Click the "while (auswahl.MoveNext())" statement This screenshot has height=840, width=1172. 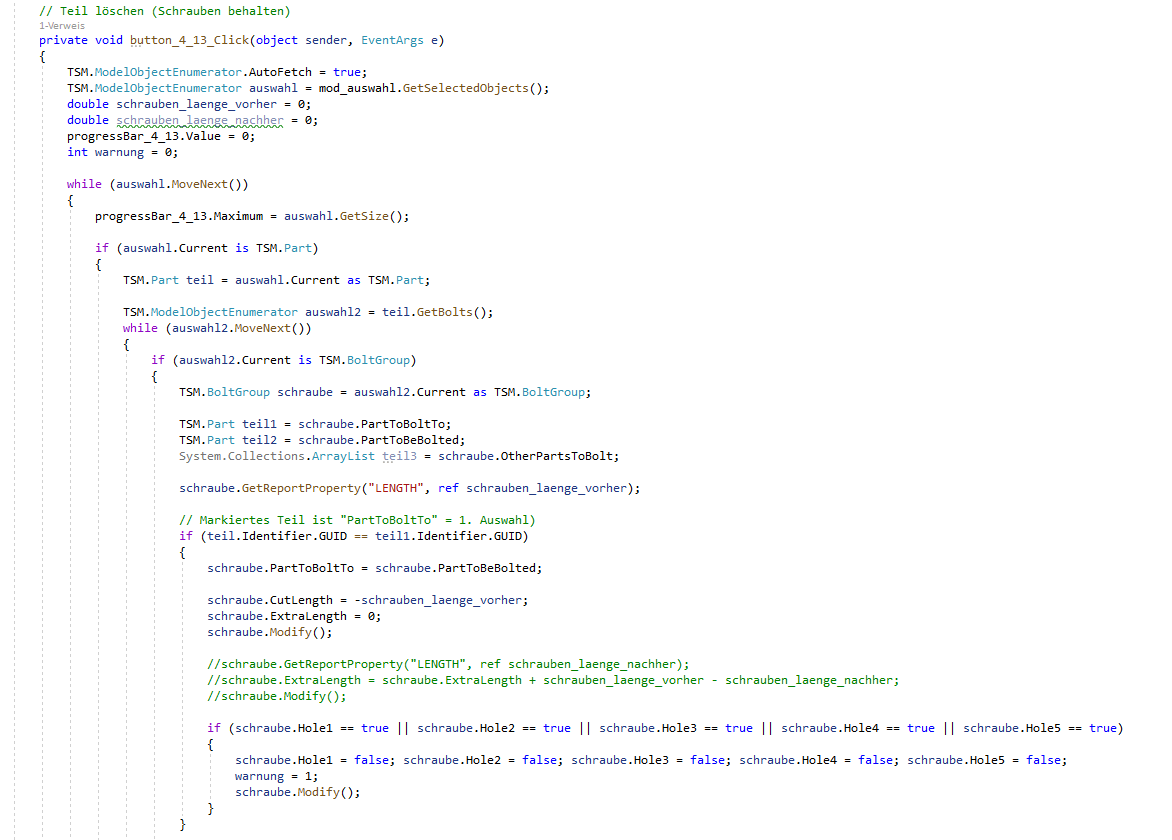[158, 185]
